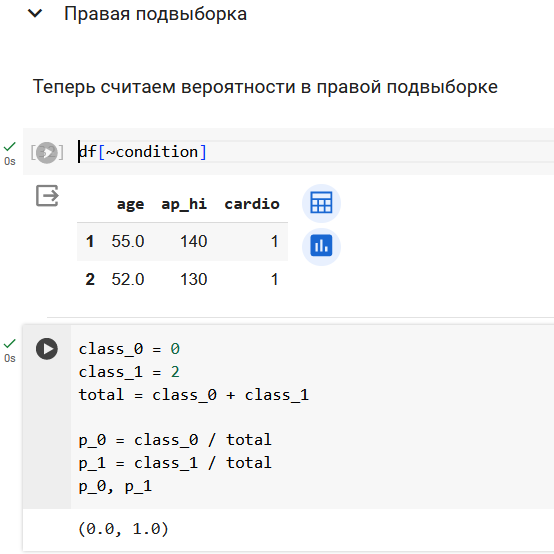The height and width of the screenshot is (554, 554).
Task: Sort by the cardio column header
Action: click(x=252, y=204)
